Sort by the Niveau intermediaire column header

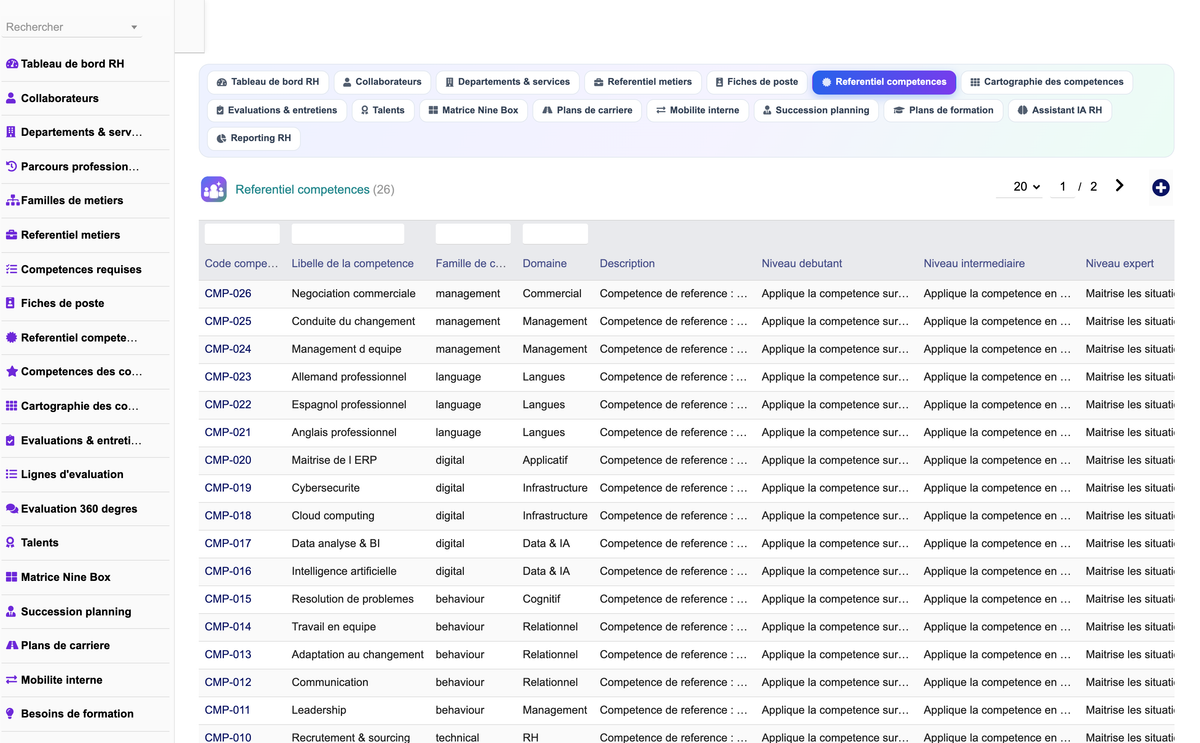[x=974, y=263]
